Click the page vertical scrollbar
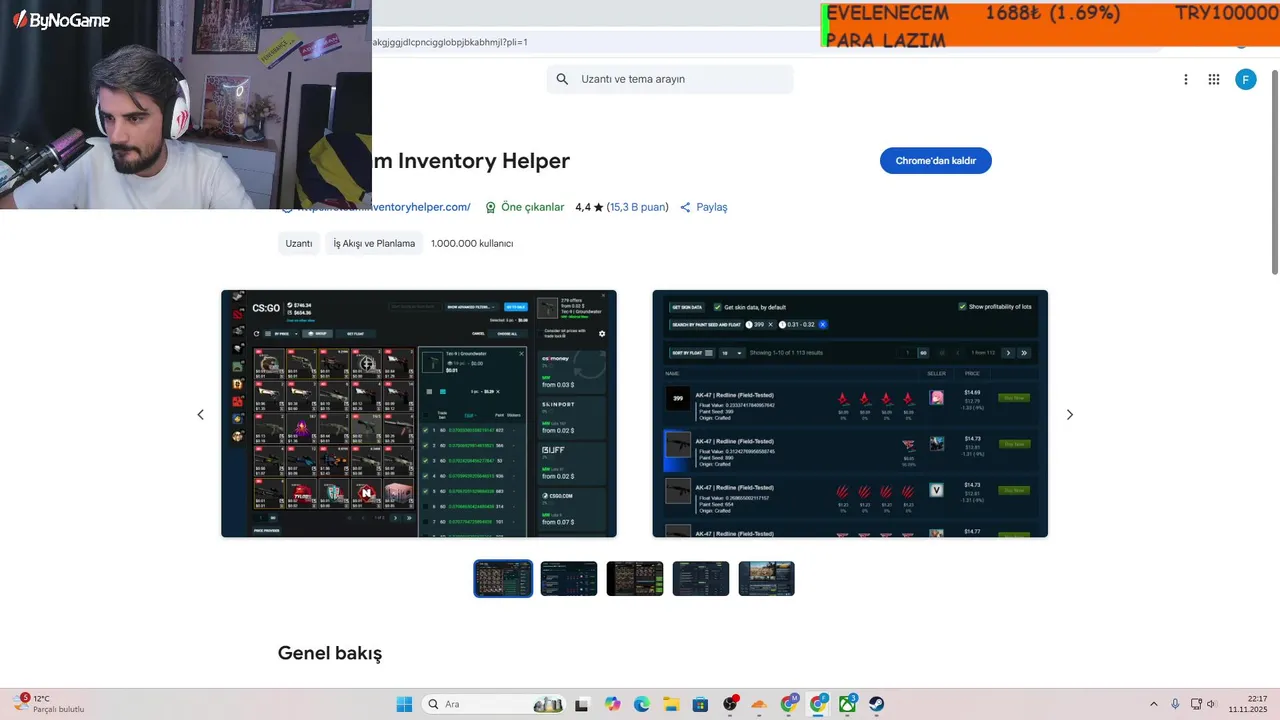 click(x=1274, y=170)
